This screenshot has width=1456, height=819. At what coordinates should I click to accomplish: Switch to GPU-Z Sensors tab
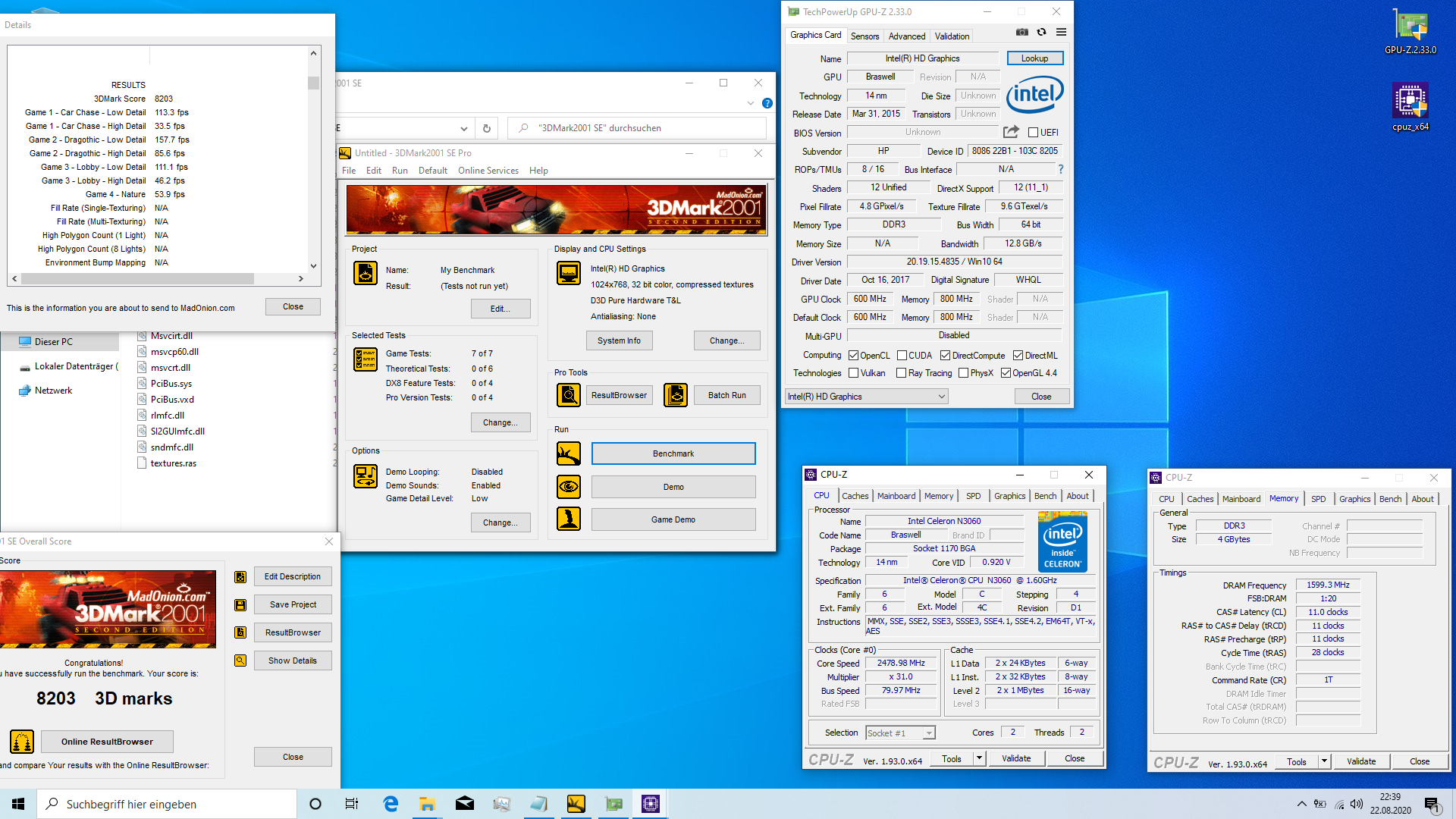click(864, 36)
